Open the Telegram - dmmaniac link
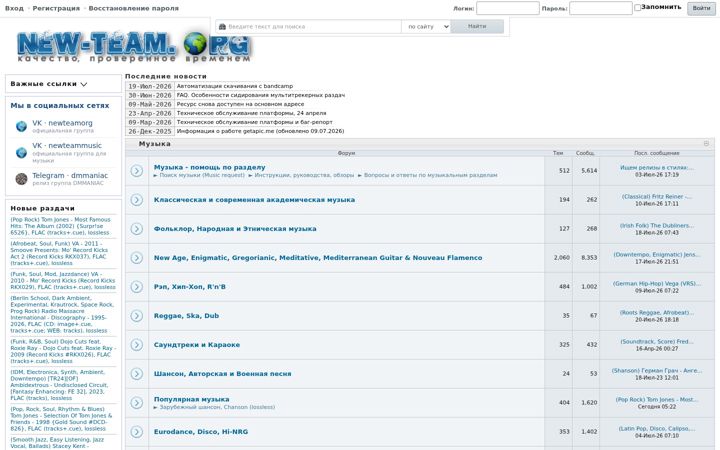Screen dimensions: 720x450 (70, 175)
